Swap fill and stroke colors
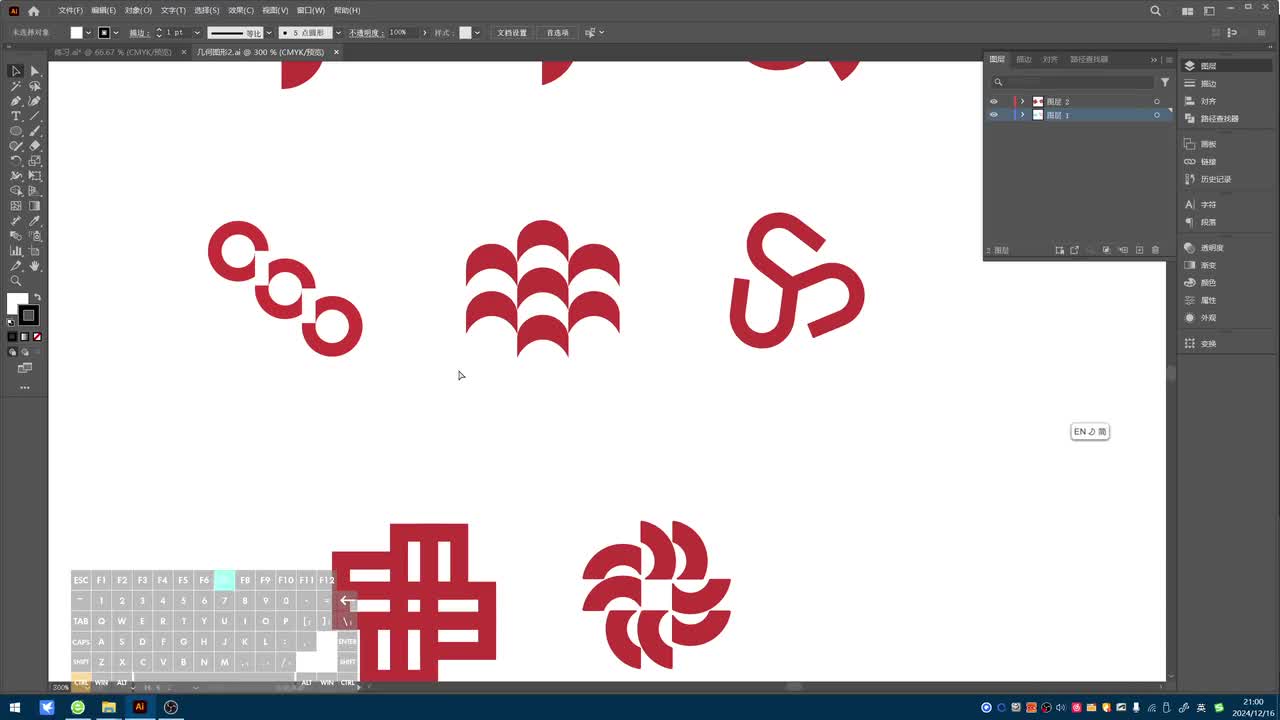The height and width of the screenshot is (720, 1280). [37, 297]
